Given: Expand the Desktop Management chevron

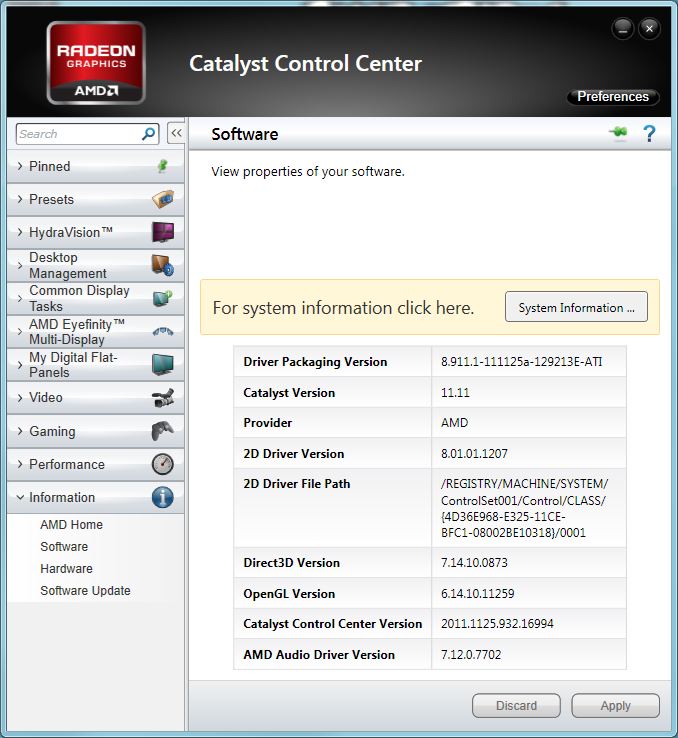Looking at the screenshot, I should [20, 265].
